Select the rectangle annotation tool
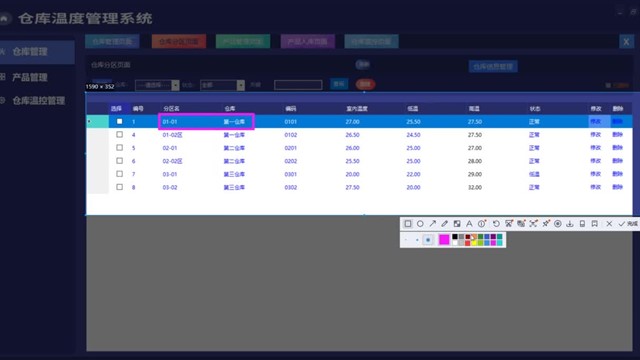The image size is (640, 360). pos(407,224)
